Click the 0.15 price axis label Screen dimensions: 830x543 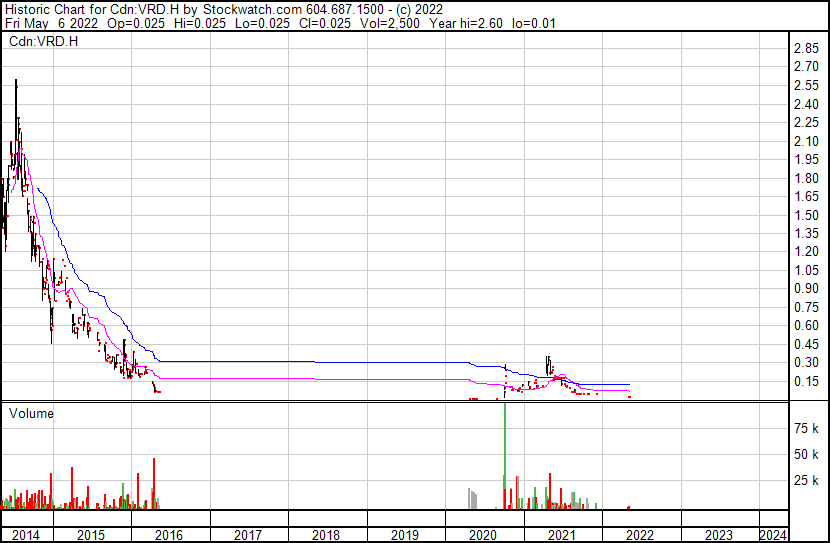[x=806, y=381]
